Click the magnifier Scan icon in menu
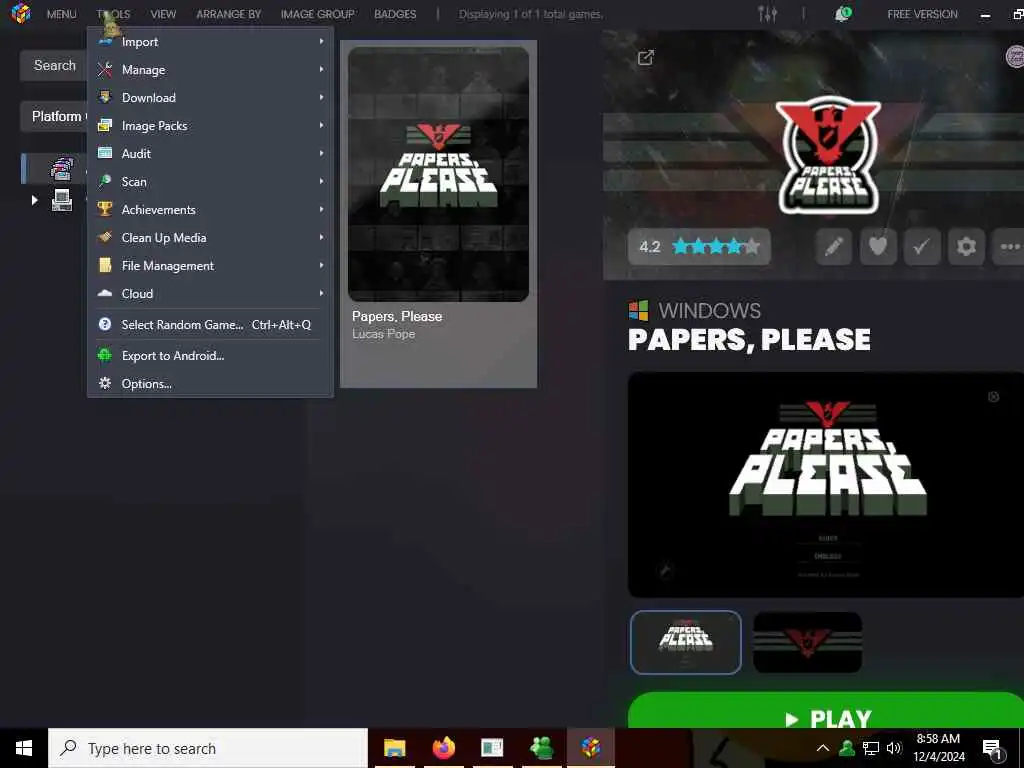 104,181
